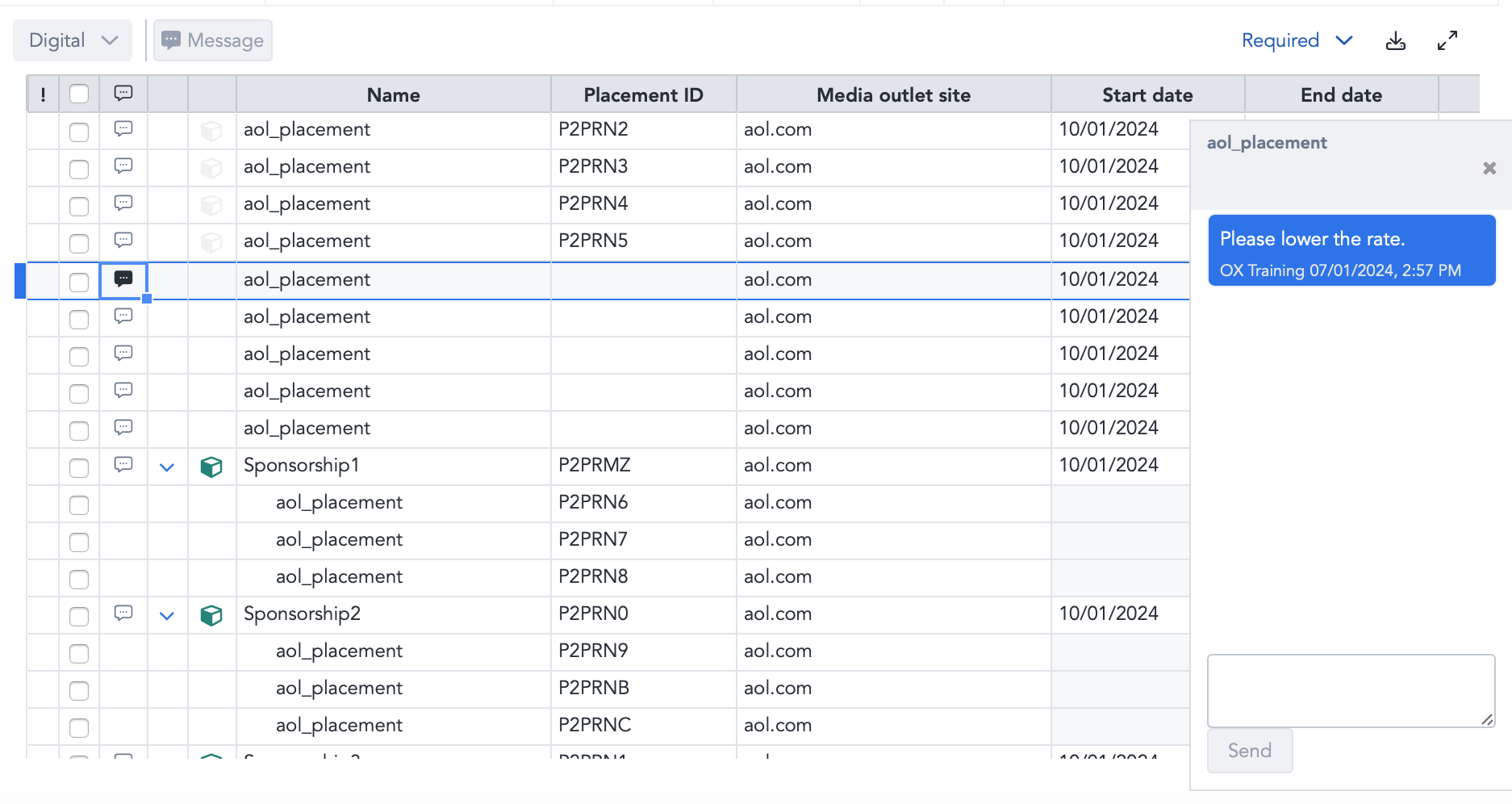Viewport: 1512px width, 804px height.
Task: Sort by the Start date column header
Action: [x=1147, y=94]
